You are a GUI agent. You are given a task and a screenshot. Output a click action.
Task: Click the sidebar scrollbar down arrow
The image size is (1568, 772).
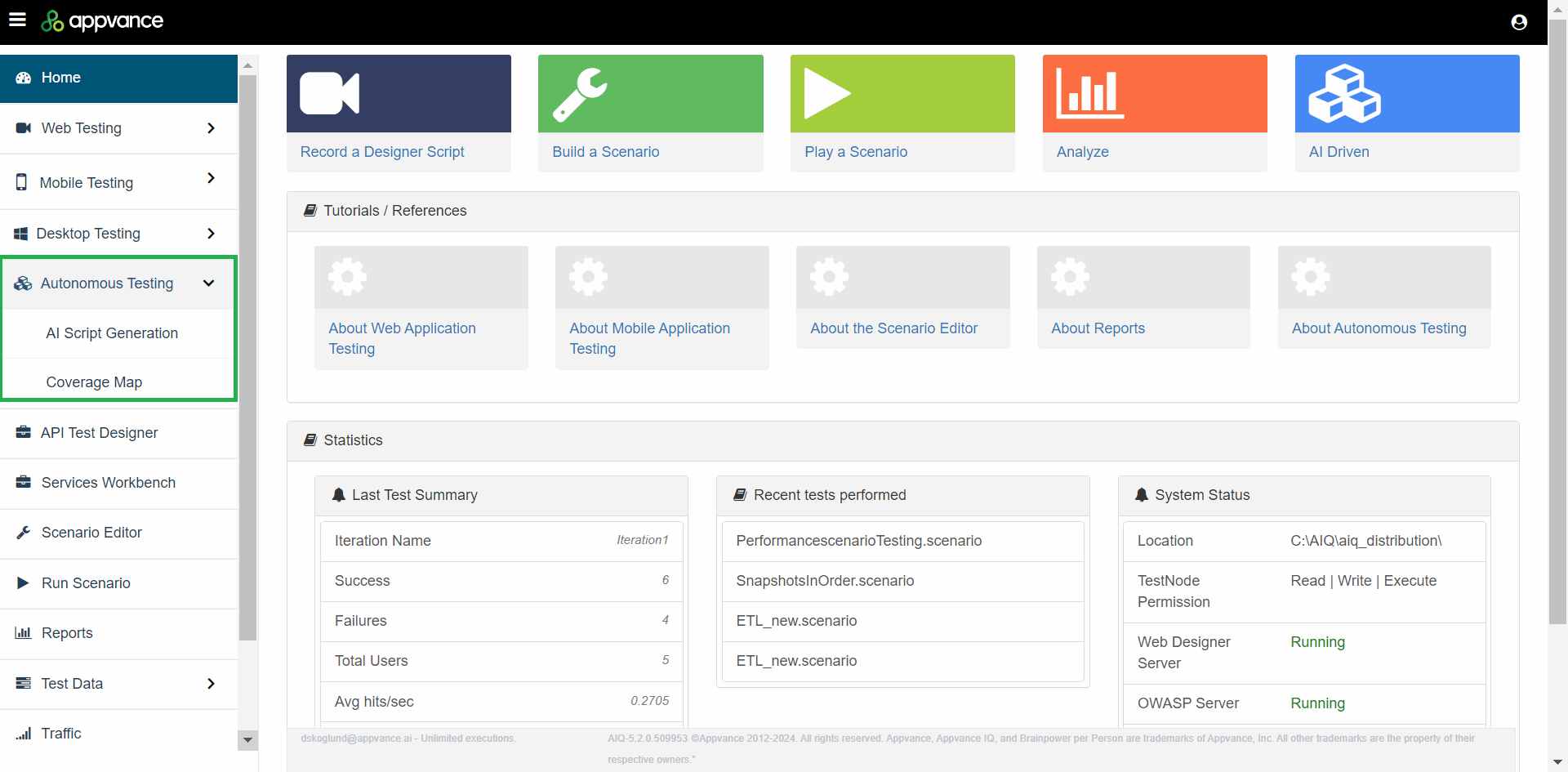pyautogui.click(x=247, y=740)
